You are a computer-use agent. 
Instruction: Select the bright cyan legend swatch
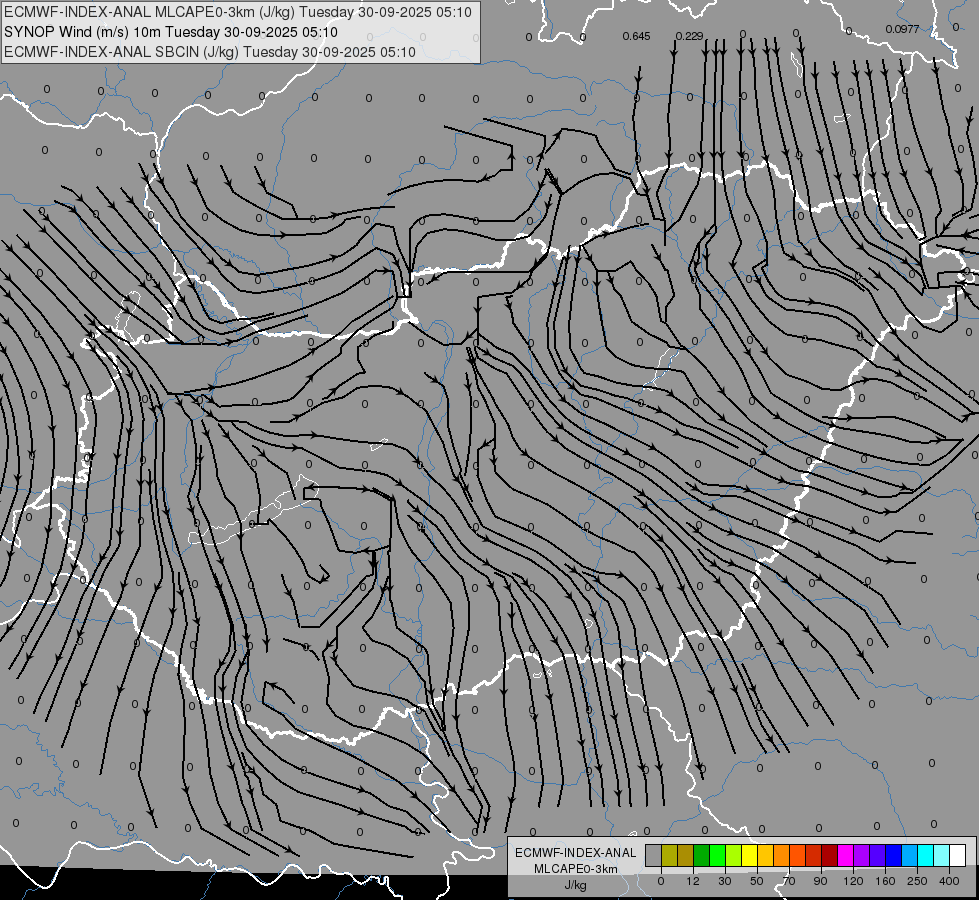click(926, 855)
